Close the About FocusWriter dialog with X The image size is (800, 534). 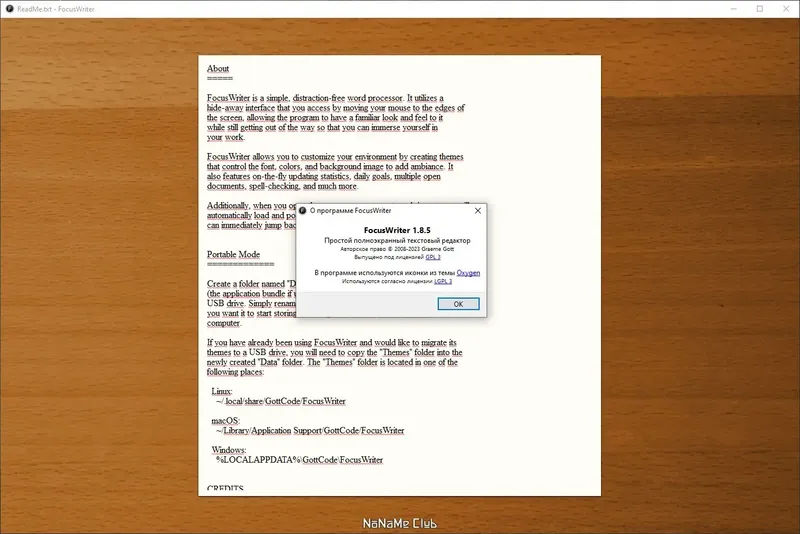478,211
